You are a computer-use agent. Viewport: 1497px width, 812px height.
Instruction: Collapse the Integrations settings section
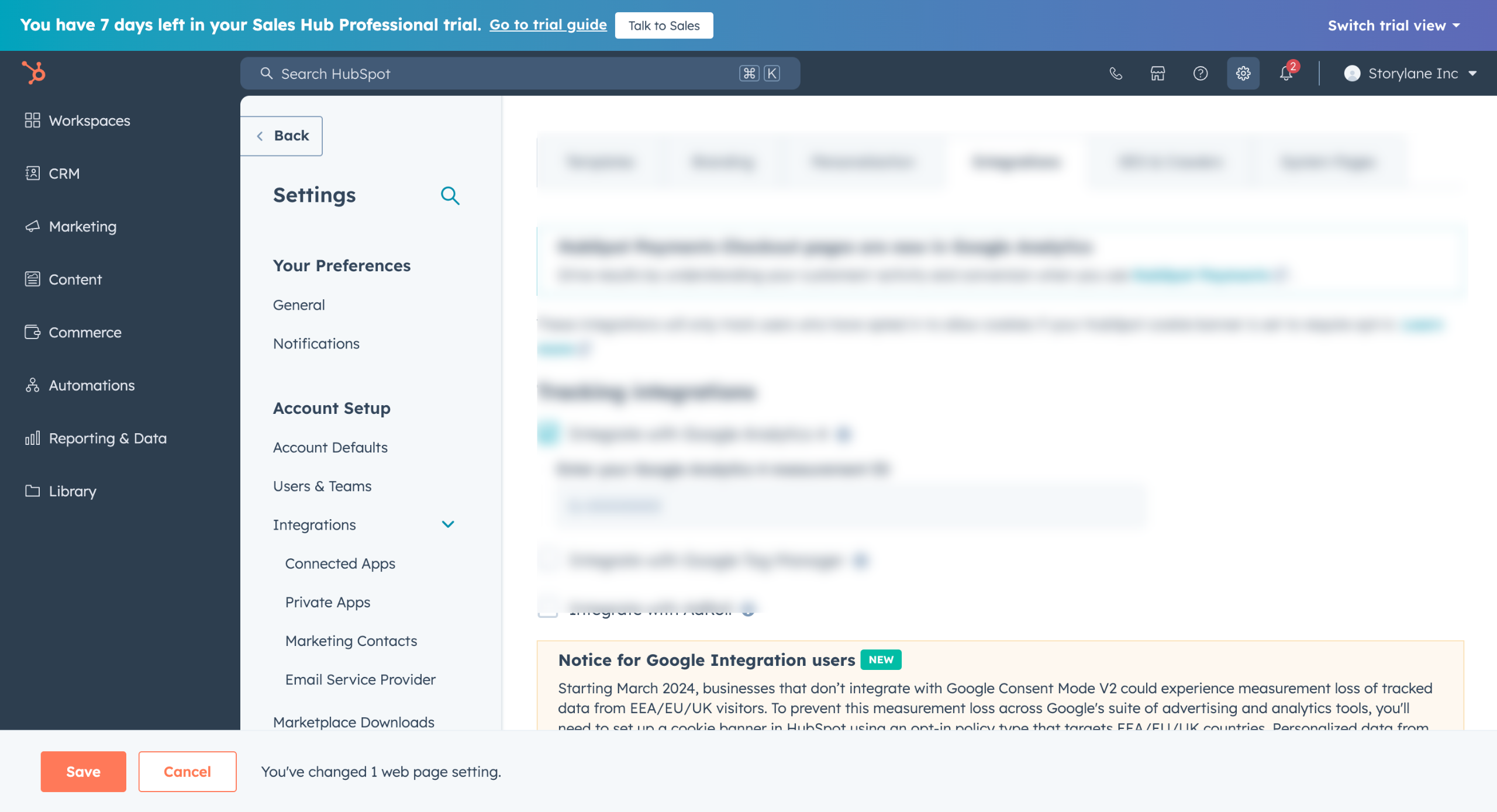point(448,524)
